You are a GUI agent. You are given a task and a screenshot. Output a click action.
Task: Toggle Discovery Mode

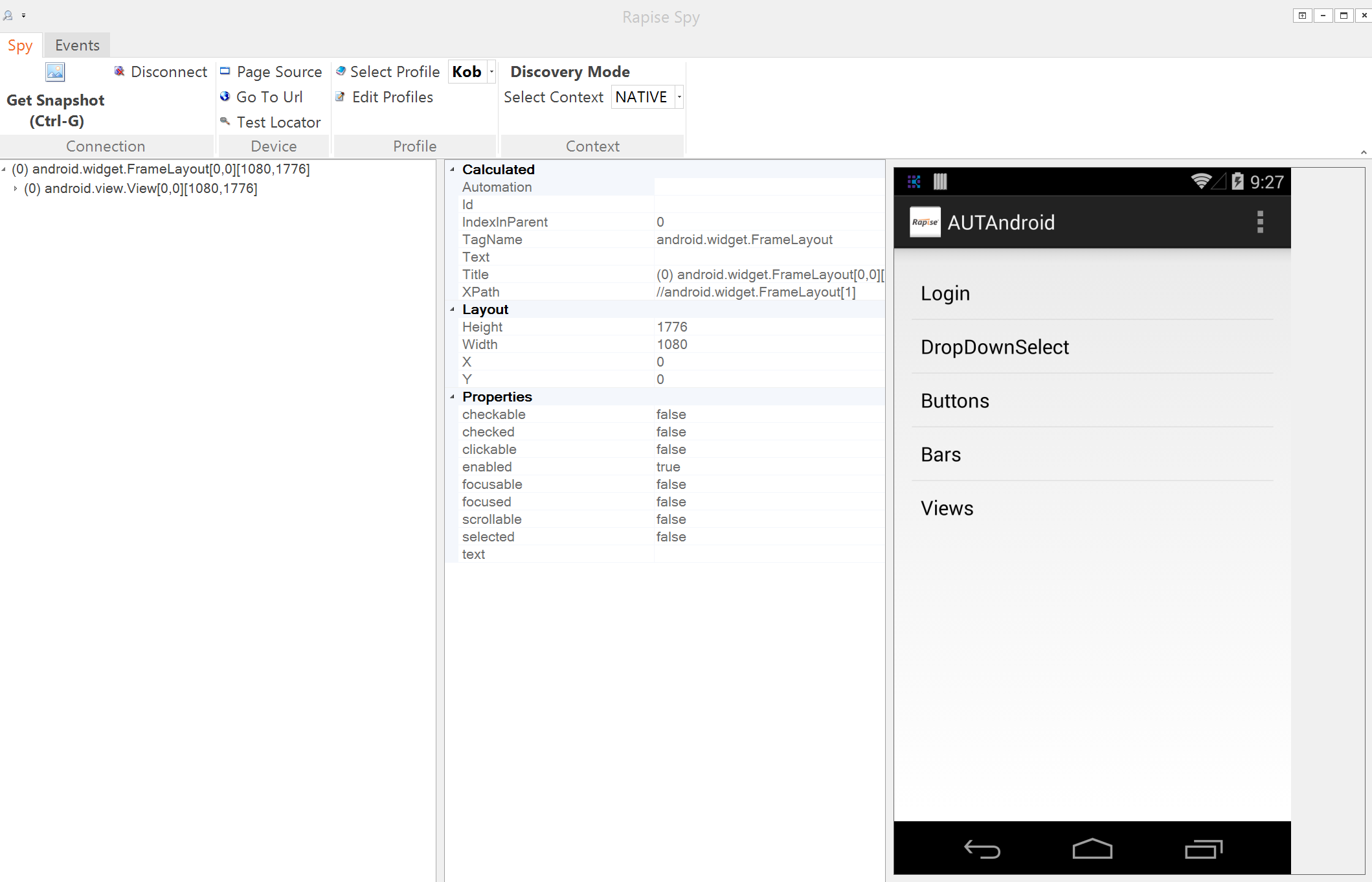570,72
